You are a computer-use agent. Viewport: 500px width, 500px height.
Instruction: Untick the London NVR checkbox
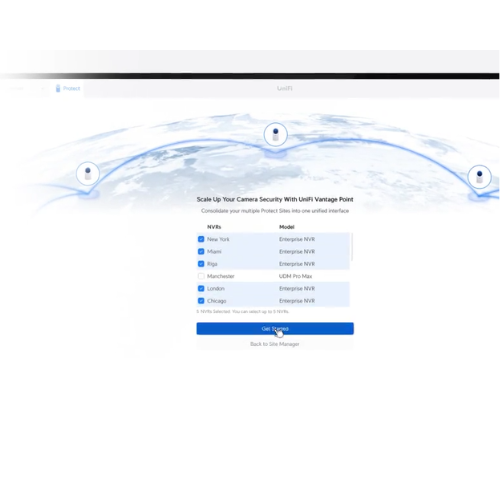[x=201, y=288]
